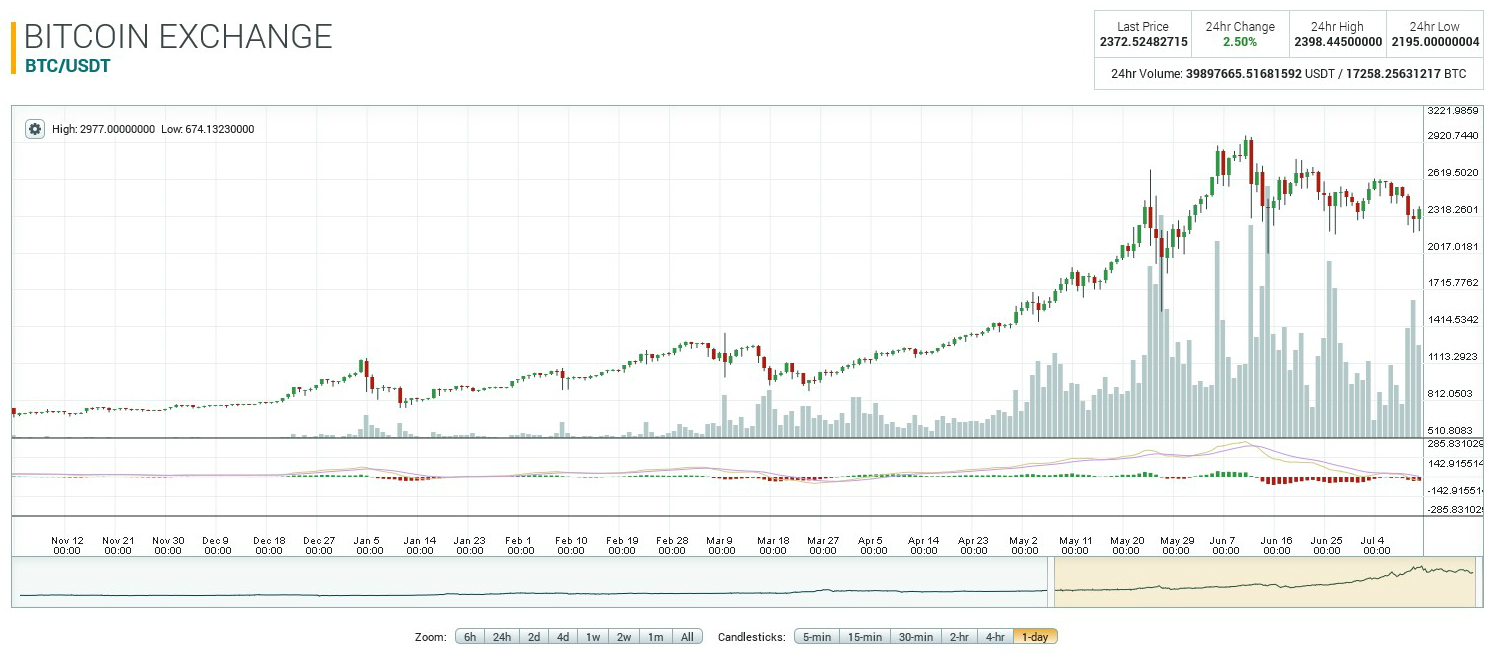Viewport: 1494px width, 663px height.
Task: Switch candlesticks to 2-hr
Action: point(959,637)
